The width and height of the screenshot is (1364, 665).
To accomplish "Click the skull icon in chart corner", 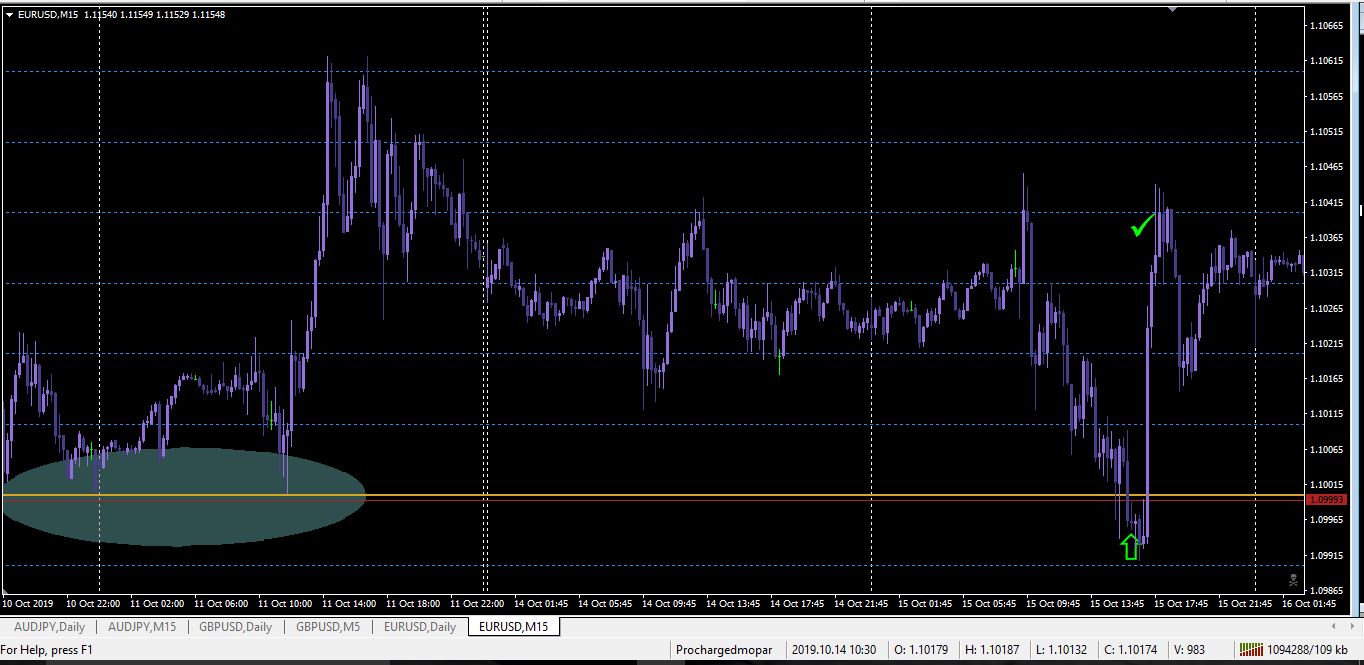I will [1293, 580].
